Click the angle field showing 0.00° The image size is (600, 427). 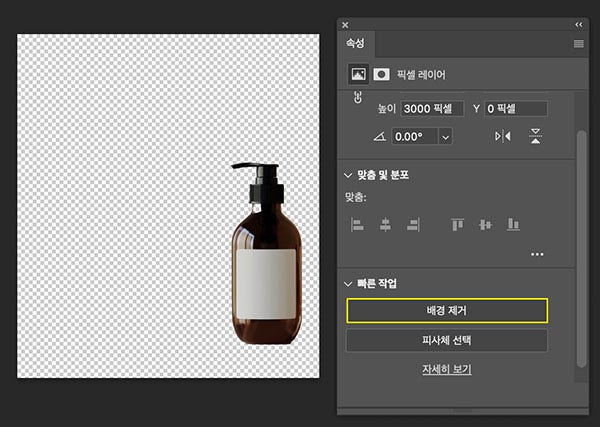(415, 137)
